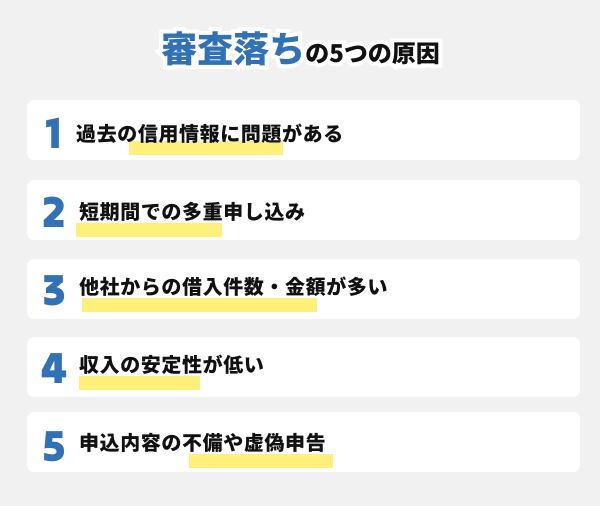Click the words 低い in item four

[244, 367]
